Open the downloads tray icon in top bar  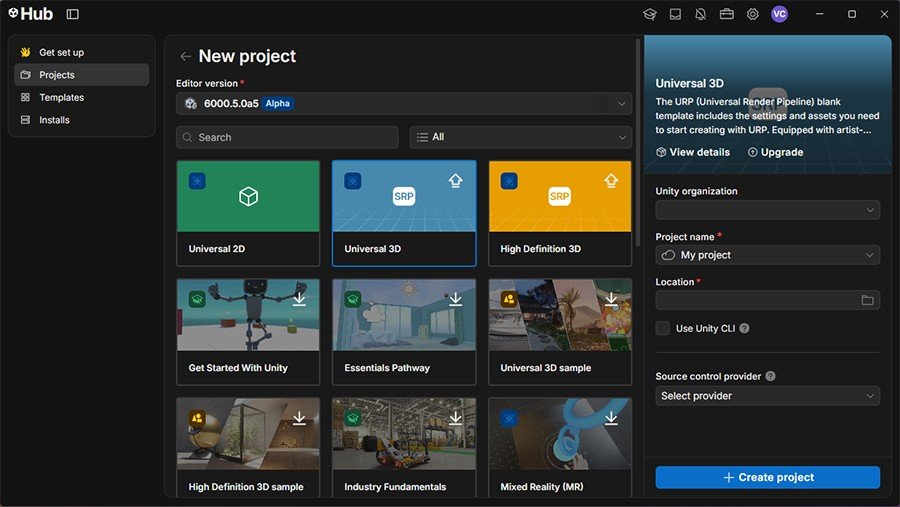point(676,14)
